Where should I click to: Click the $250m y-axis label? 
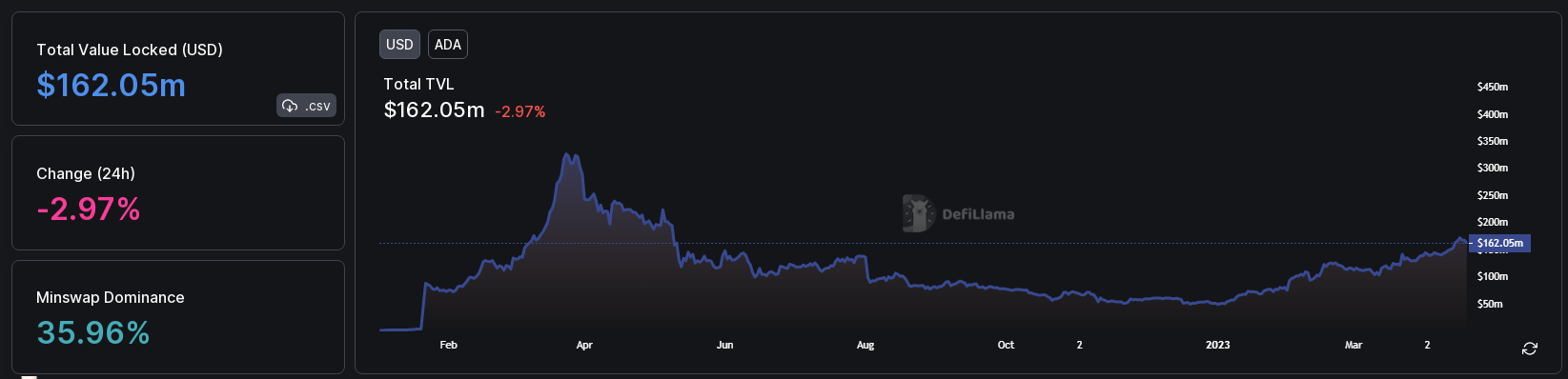point(1493,195)
